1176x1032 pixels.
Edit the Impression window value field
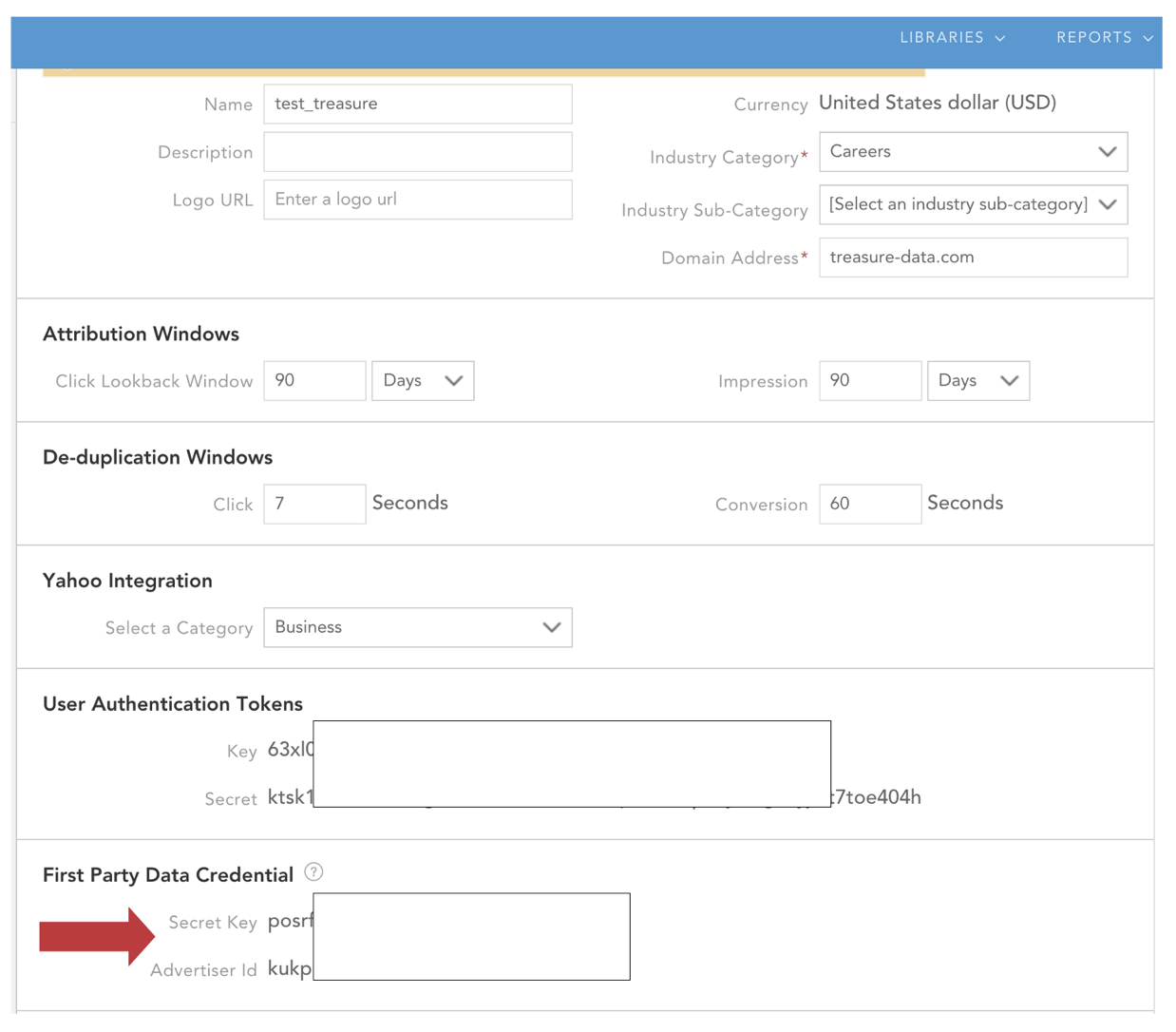(869, 381)
